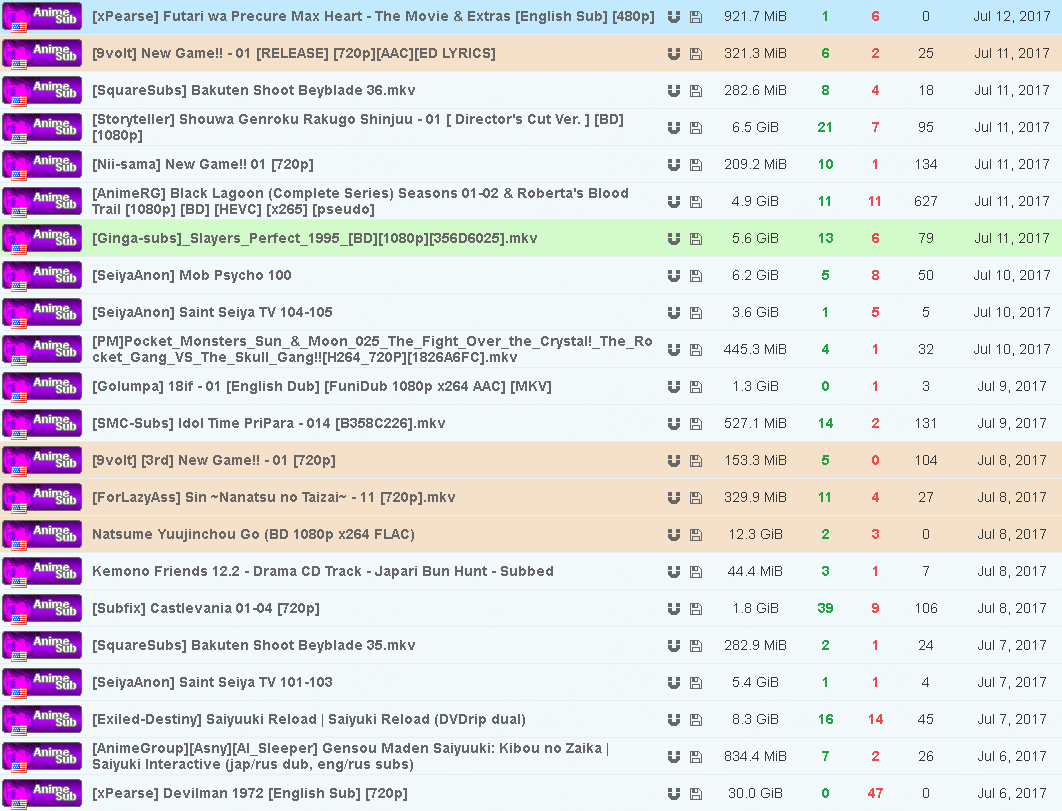
Task: Download torrent for [9volt] [3rd] New Game!! - 01
Action: click(x=696, y=461)
